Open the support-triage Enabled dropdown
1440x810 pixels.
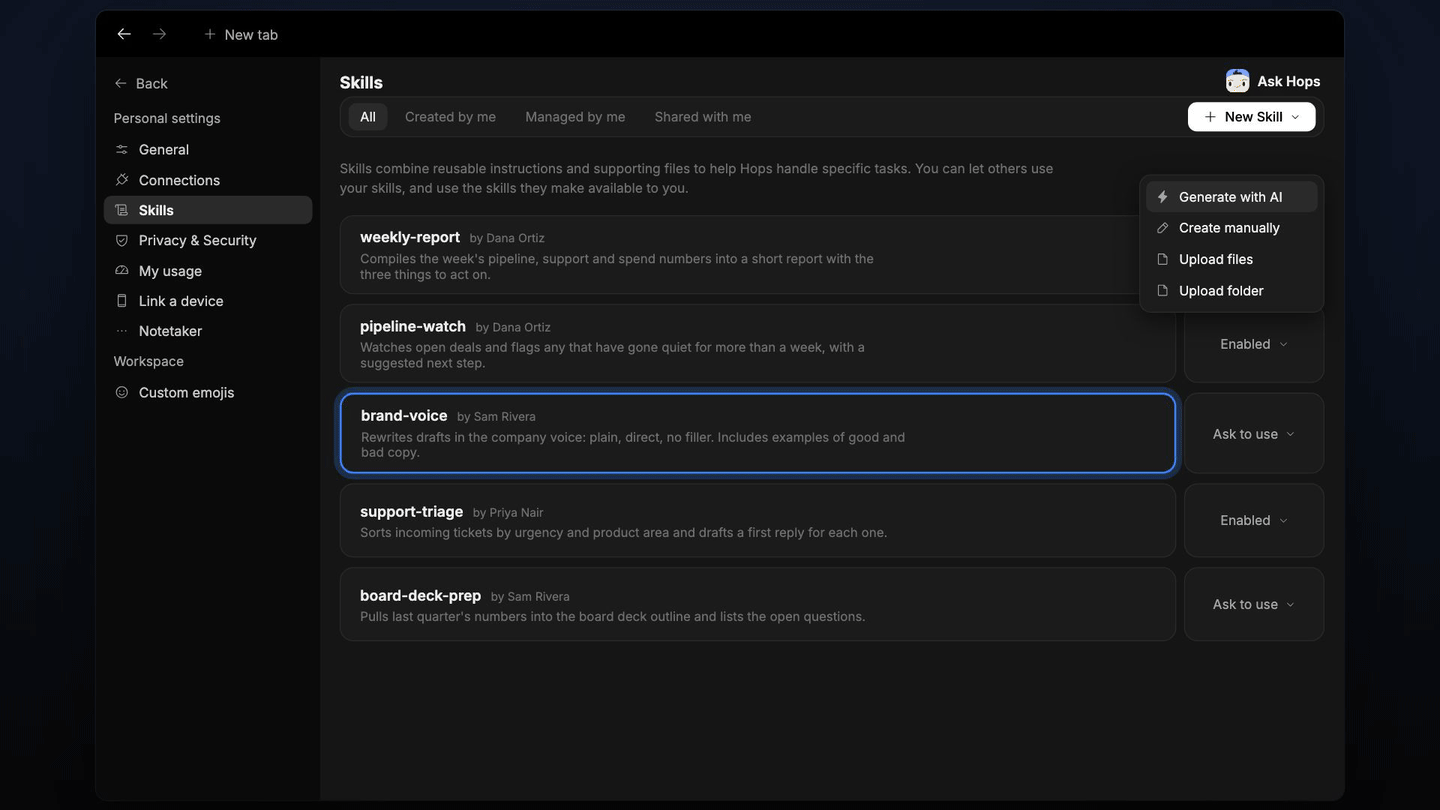(x=1254, y=520)
